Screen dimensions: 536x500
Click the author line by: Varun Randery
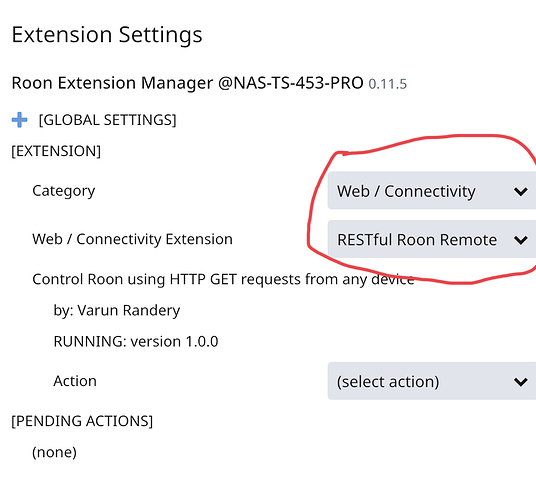point(117,311)
